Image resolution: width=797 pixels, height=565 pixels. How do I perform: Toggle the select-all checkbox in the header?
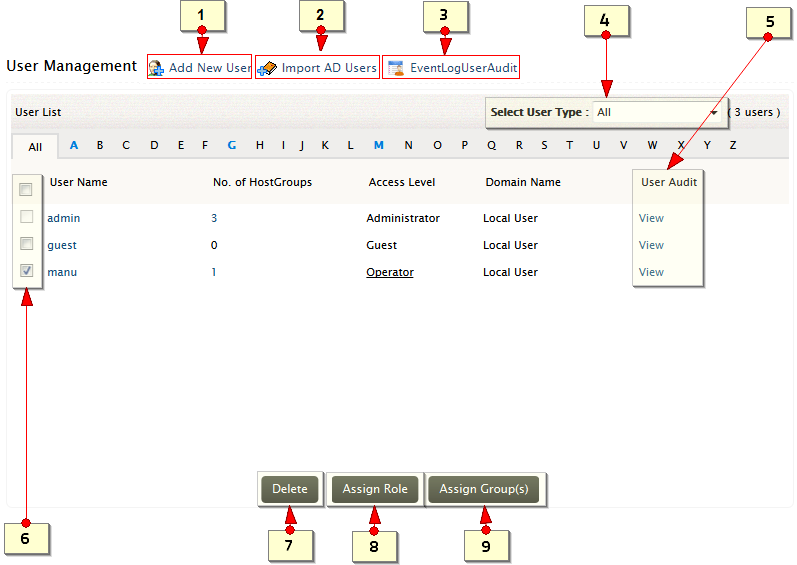coord(26,189)
